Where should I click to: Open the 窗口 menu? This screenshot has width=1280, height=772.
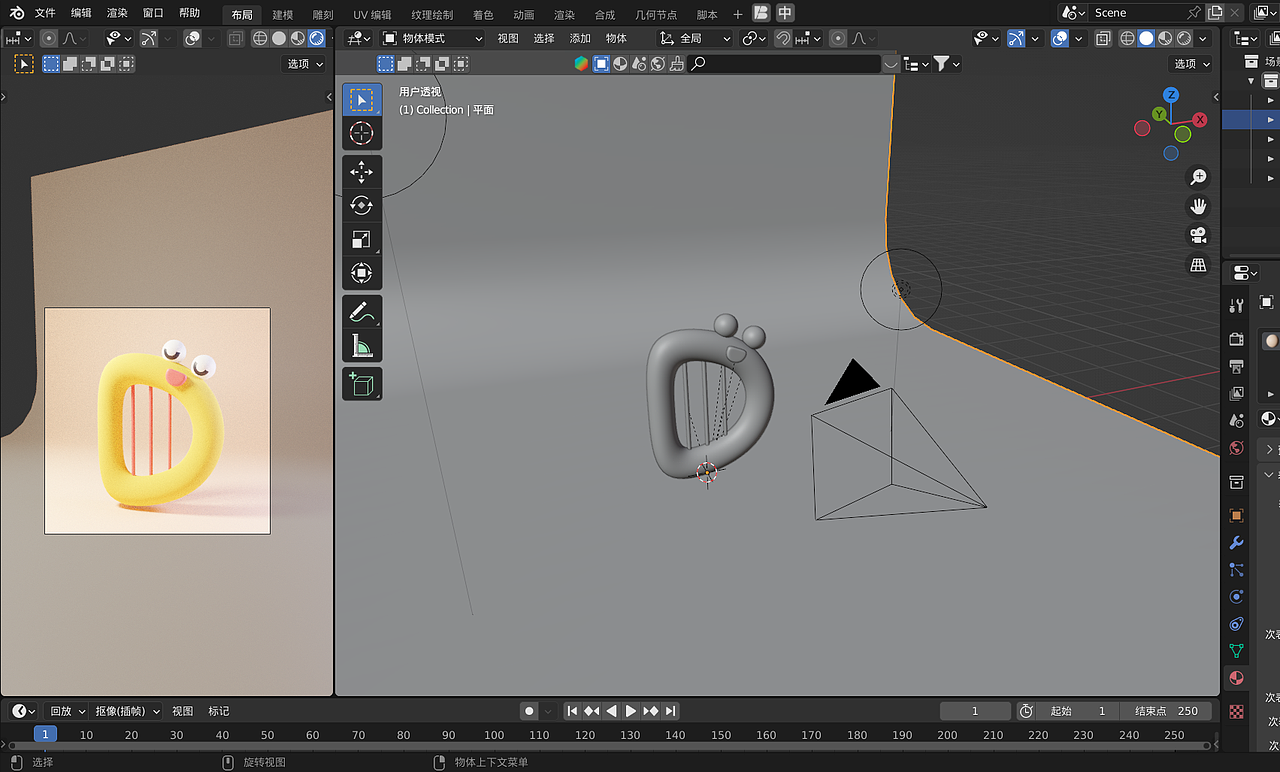153,13
